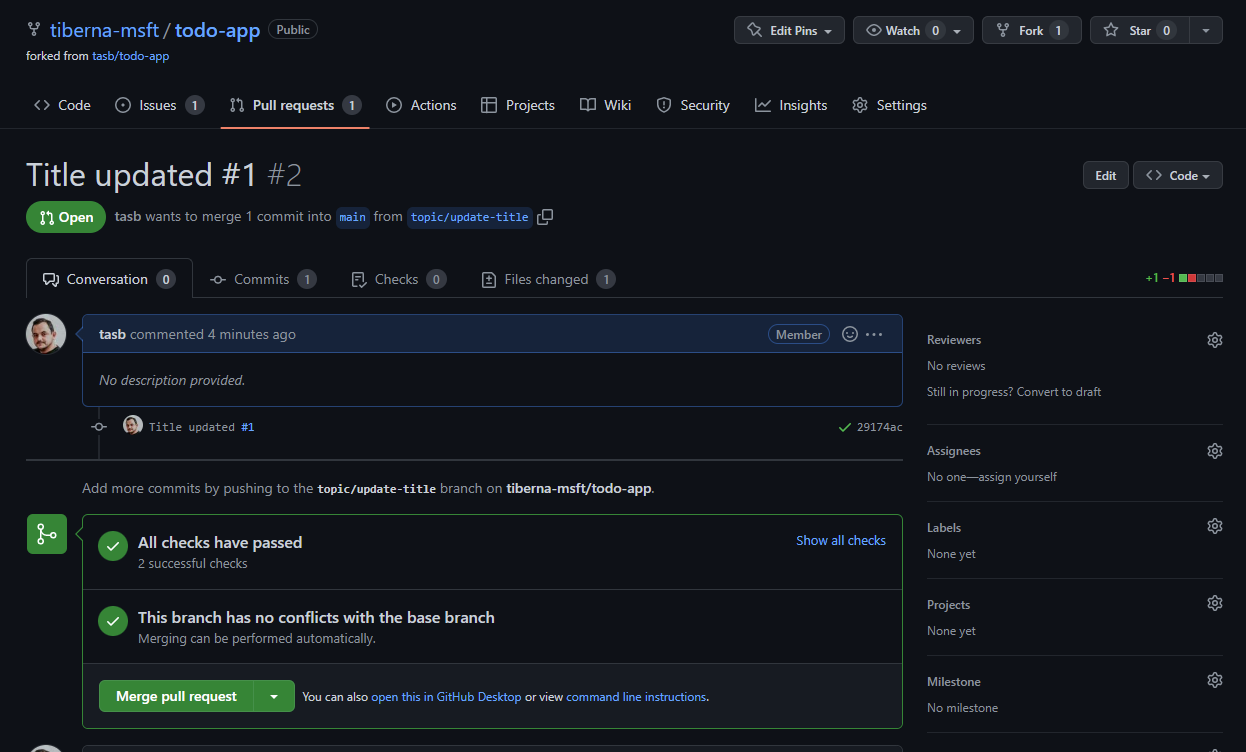Screen dimensions: 1246x752
Task: Open the Milestone settings gear
Action: (x=1214, y=679)
